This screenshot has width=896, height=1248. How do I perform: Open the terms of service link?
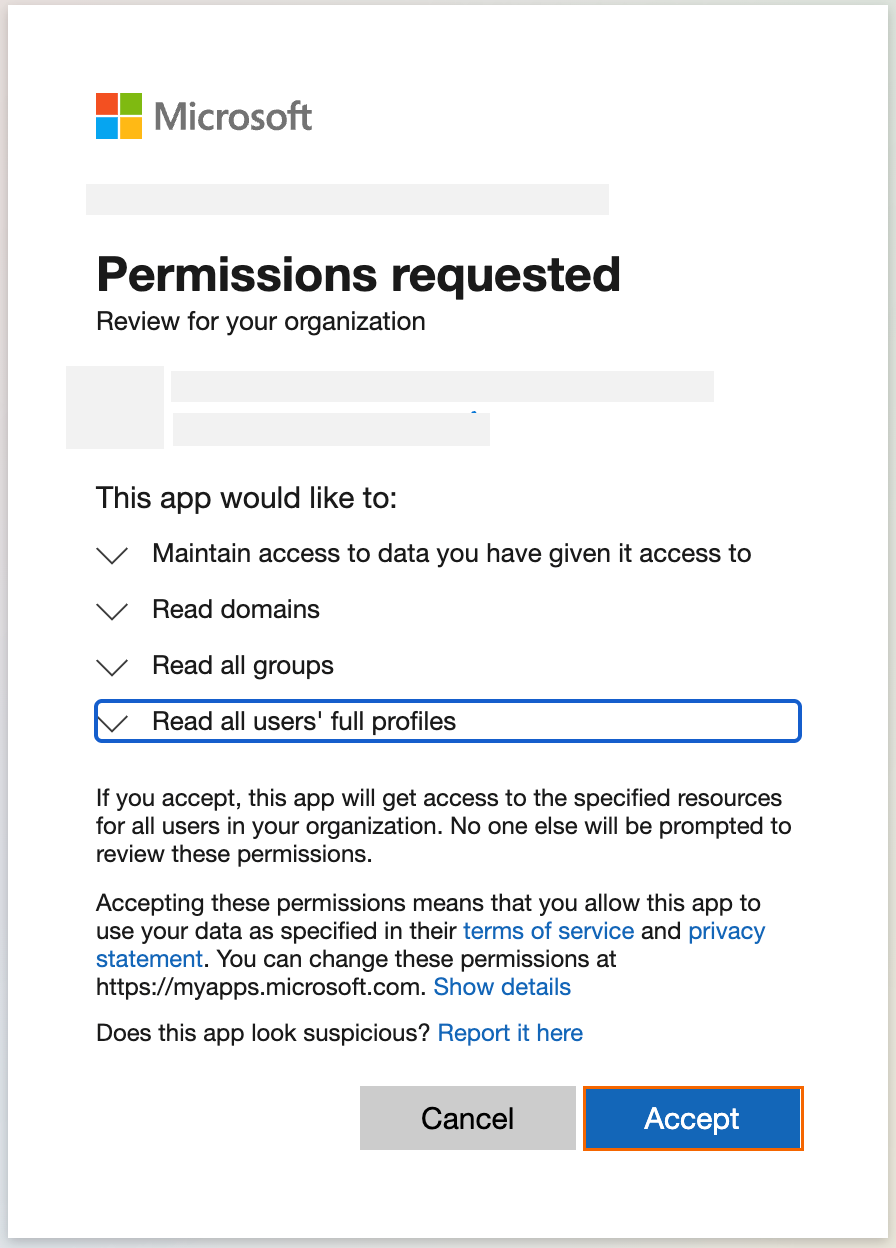(548, 931)
